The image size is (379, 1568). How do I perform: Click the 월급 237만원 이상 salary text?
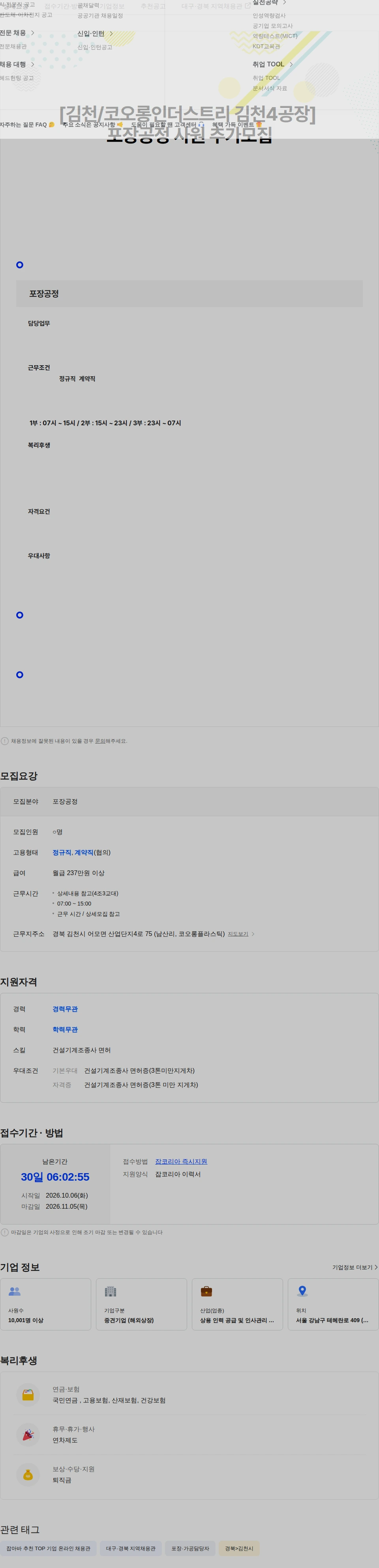(79, 873)
